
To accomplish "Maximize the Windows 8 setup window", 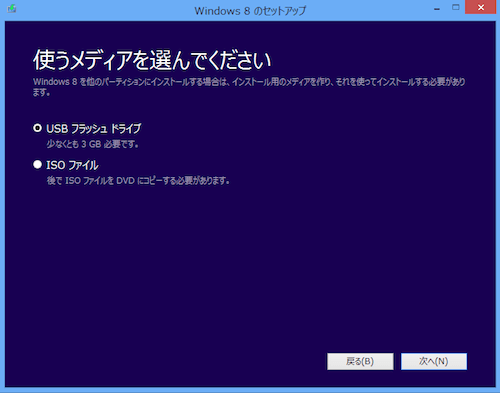I will tap(455, 7).
